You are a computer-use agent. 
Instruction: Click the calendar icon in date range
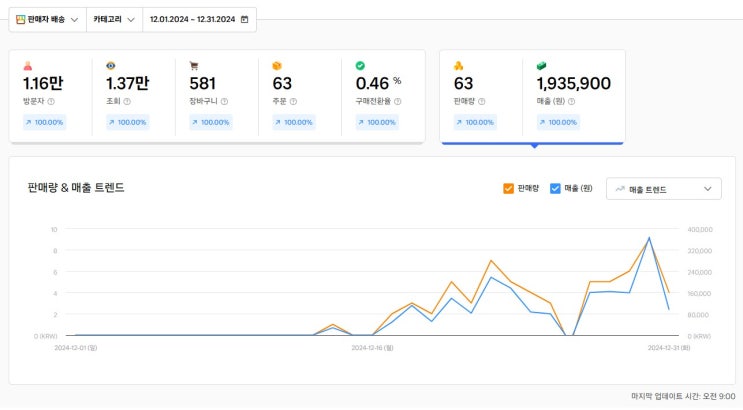(245, 19)
